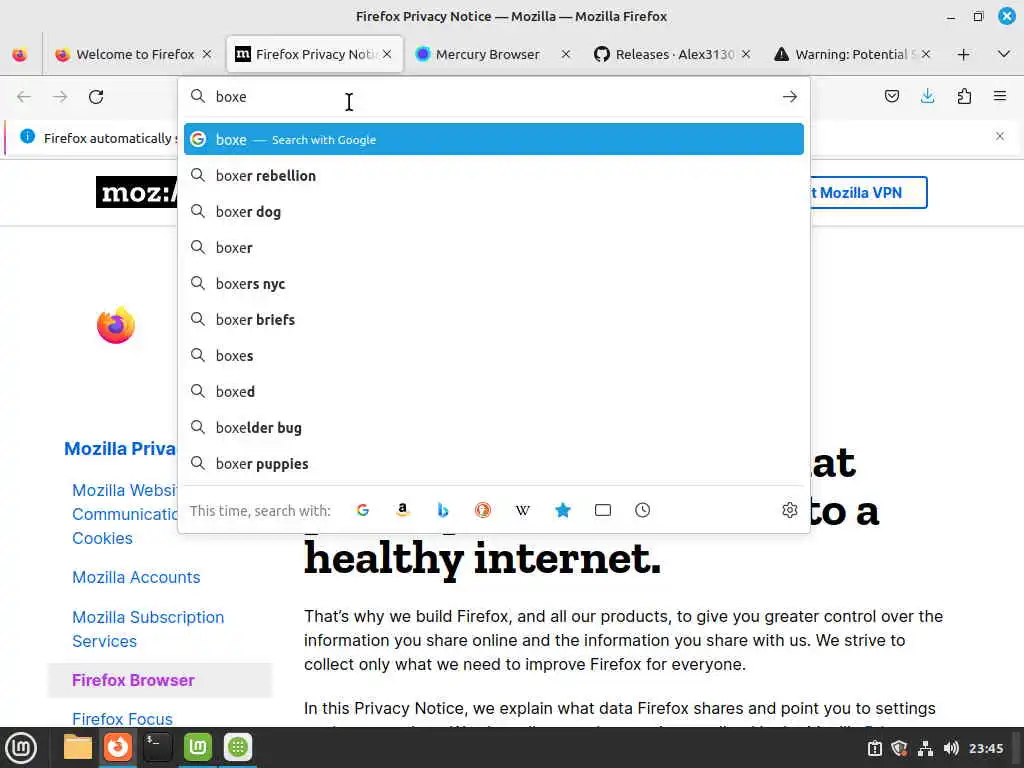Open the Firefox application menu

pos(1000,97)
